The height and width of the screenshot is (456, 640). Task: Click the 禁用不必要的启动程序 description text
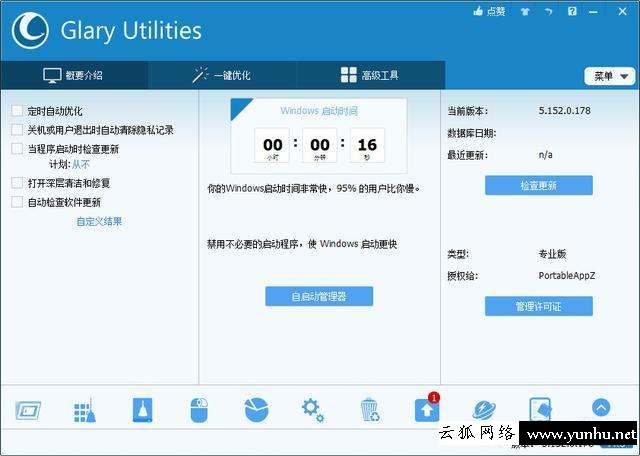pyautogui.click(x=302, y=244)
